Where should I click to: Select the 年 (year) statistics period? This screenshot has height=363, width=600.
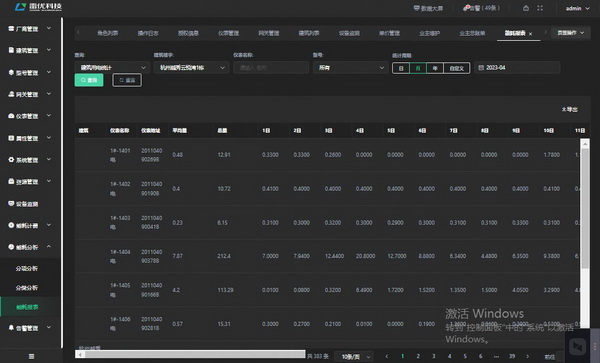pyautogui.click(x=435, y=68)
